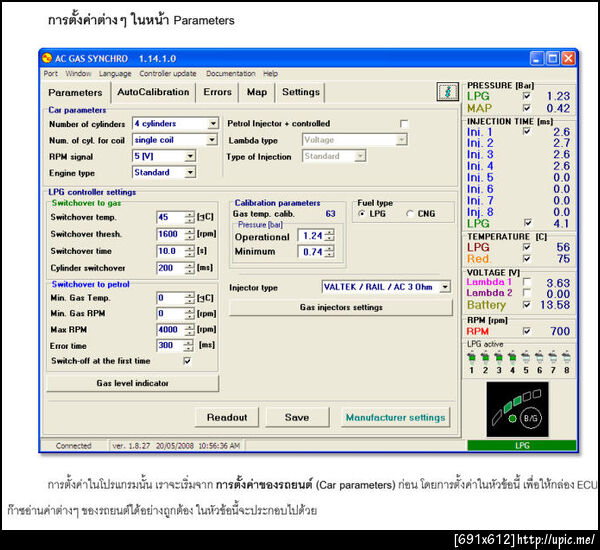Open Lambda type dropdown
Screen dimensions: 600x550
coord(401,140)
